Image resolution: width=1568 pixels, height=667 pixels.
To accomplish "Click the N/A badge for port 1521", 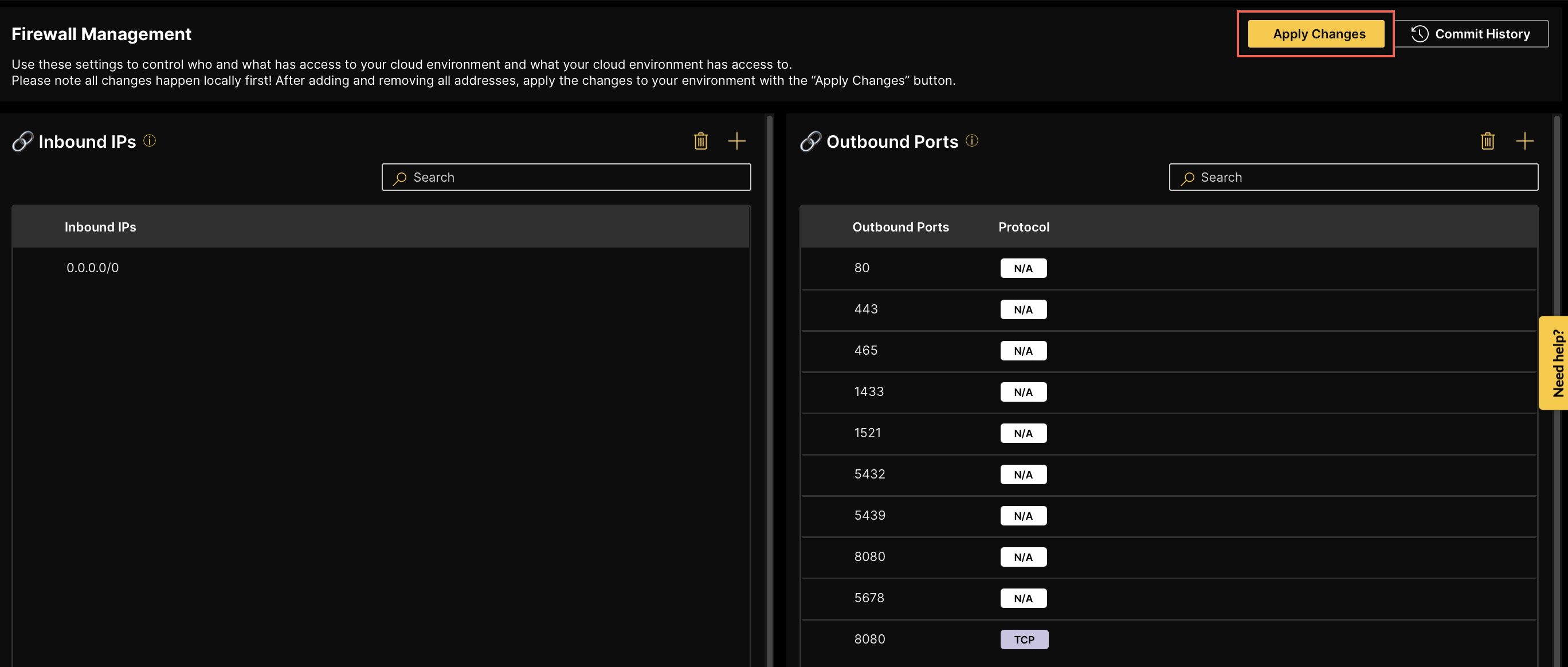I will [x=1023, y=433].
